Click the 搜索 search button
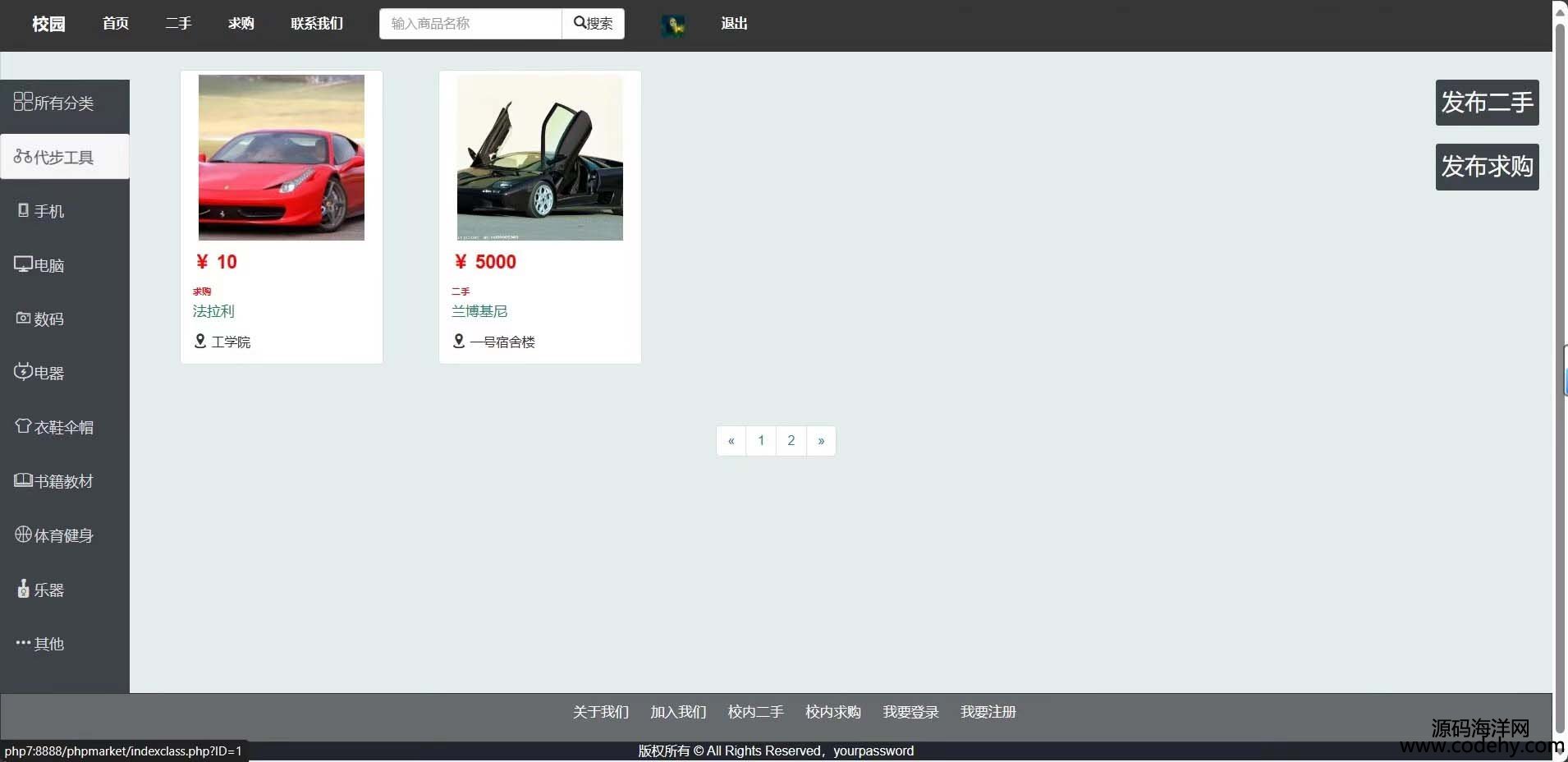The image size is (1568, 762). coord(594,24)
